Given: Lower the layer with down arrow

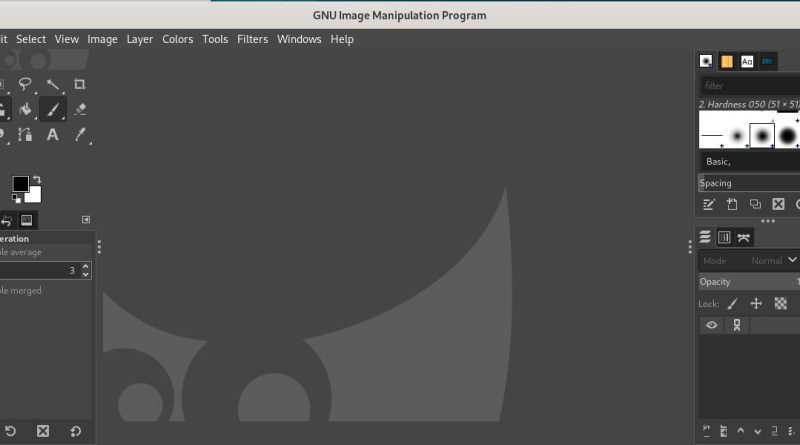Looking at the screenshot, I should coord(758,432).
